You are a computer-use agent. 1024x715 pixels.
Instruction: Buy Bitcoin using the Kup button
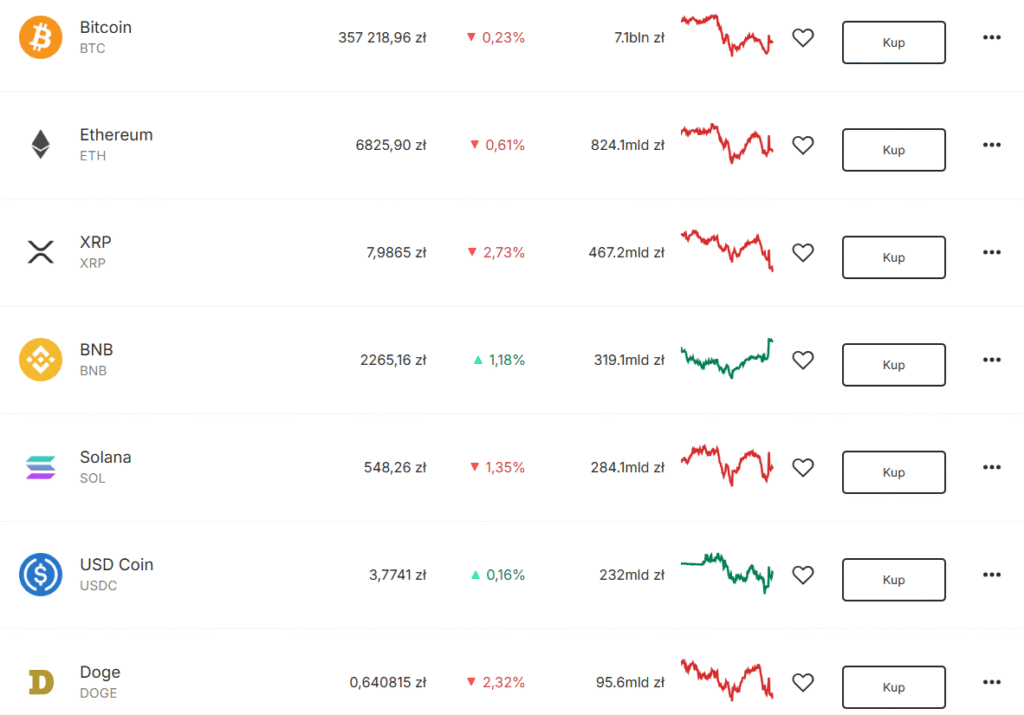click(x=893, y=42)
